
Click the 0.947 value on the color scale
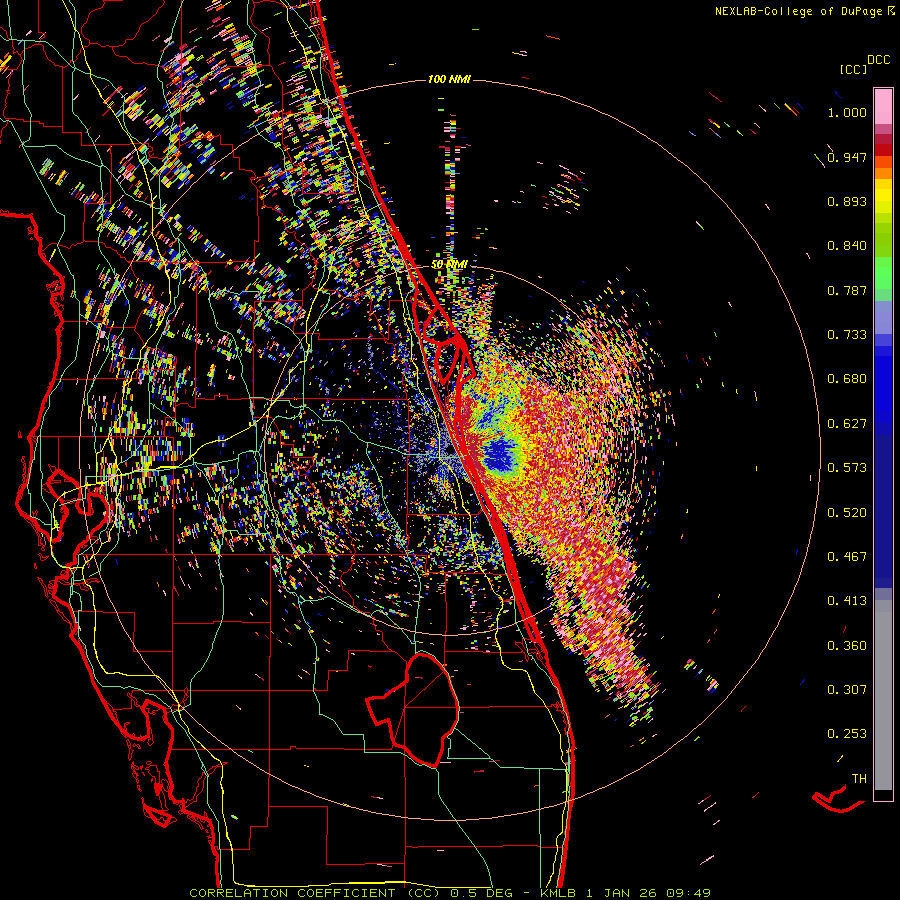847,157
